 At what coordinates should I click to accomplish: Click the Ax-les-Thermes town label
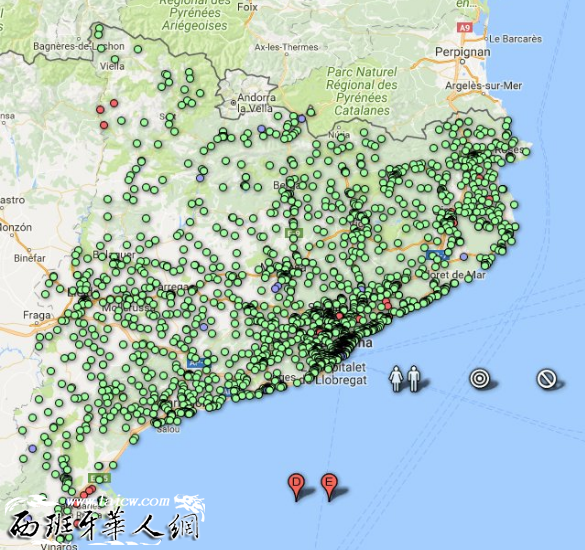click(x=287, y=47)
